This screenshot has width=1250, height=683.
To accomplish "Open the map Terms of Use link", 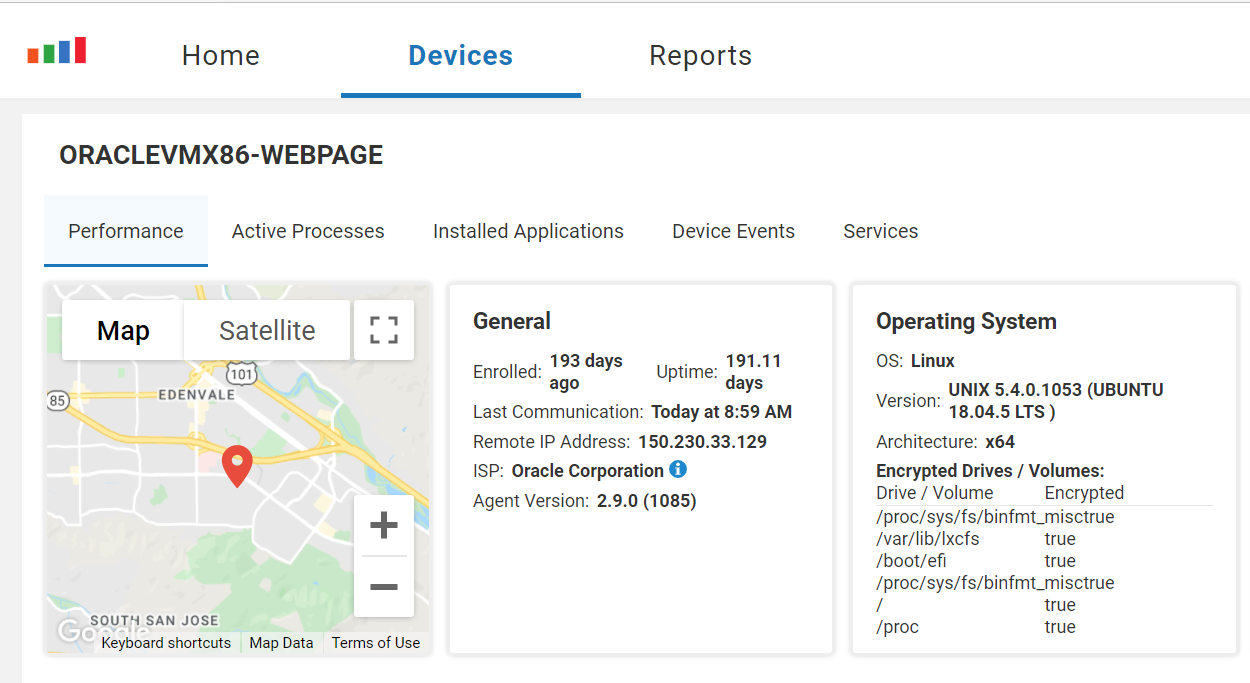I will pyautogui.click(x=376, y=643).
